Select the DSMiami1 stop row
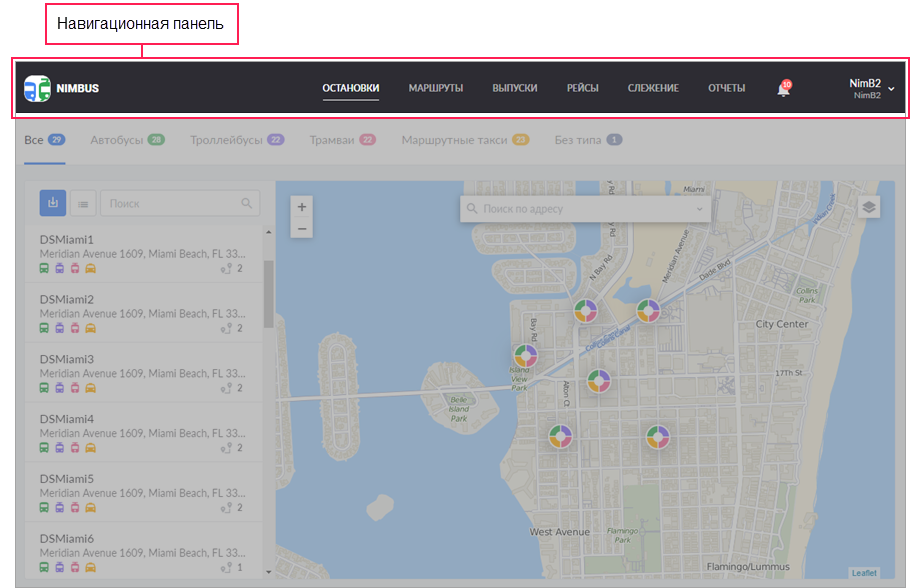This screenshot has height=588, width=920. (144, 254)
